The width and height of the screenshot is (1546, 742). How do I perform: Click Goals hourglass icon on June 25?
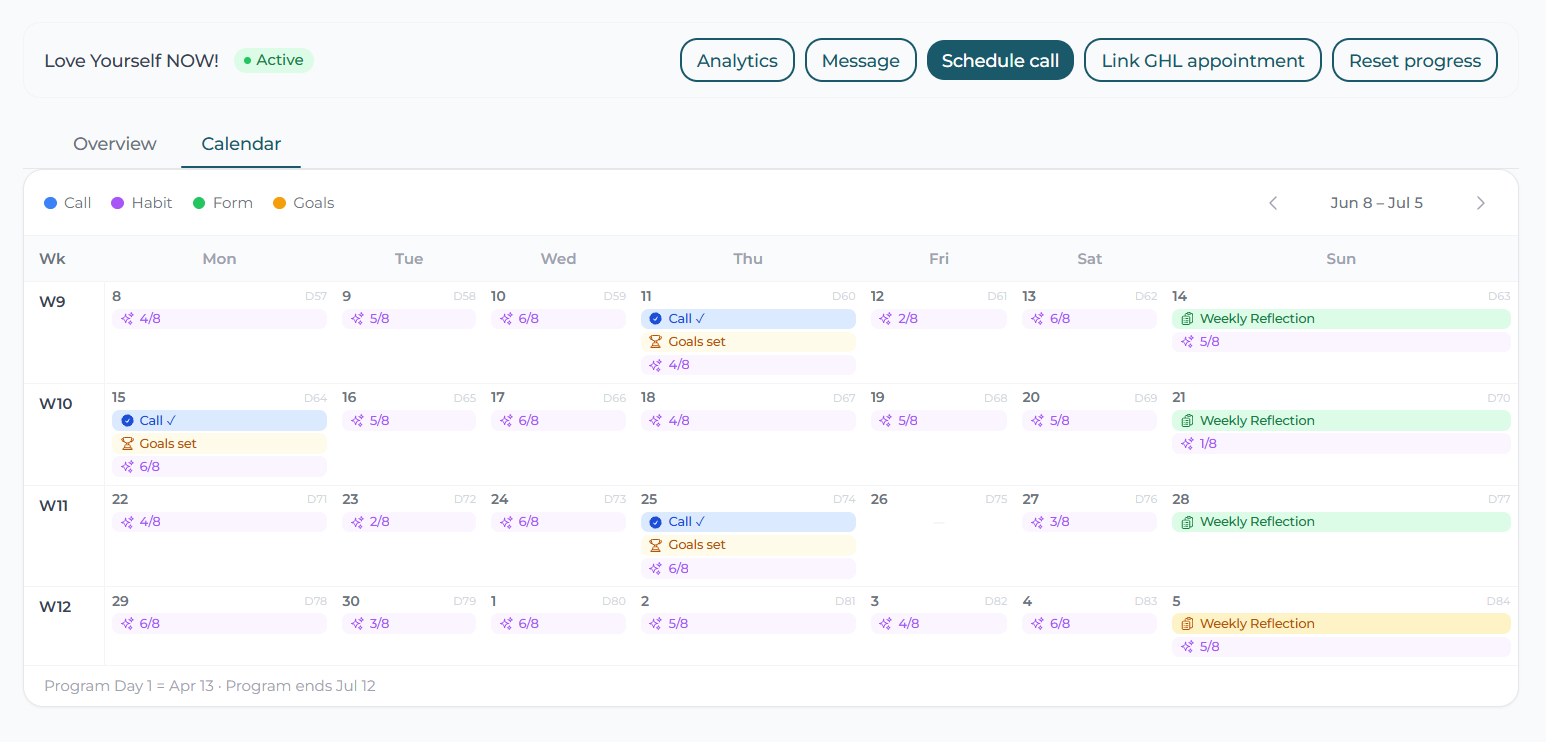tap(656, 545)
